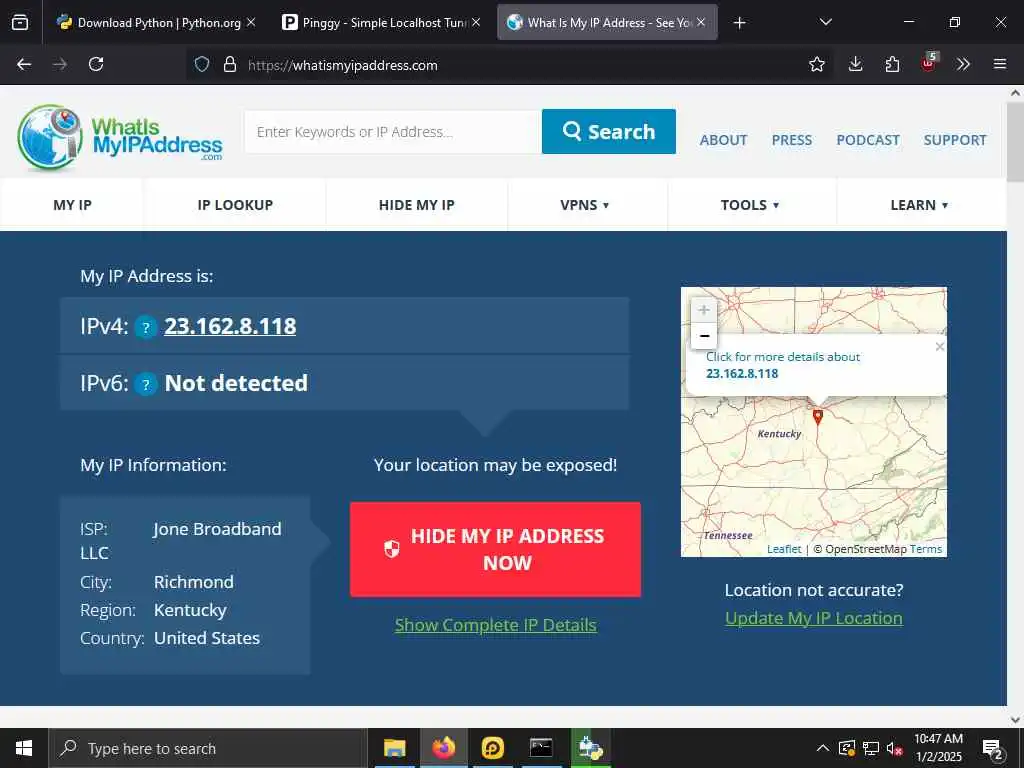List all tabs dropdown arrow
The width and height of the screenshot is (1024, 768).
825,22
